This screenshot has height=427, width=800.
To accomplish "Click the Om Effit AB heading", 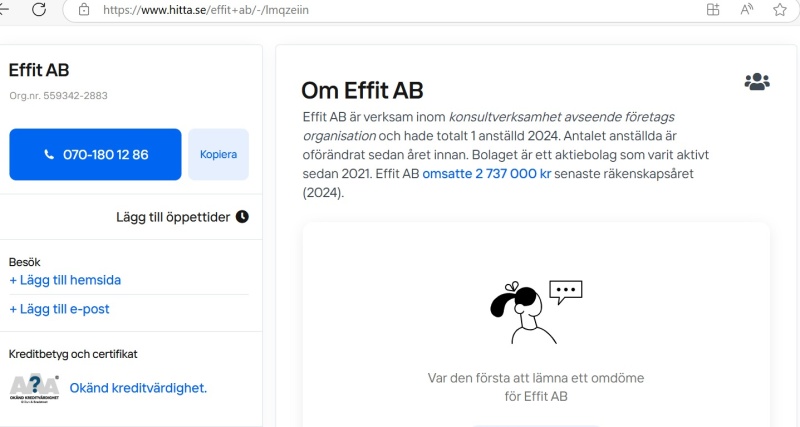I will pos(362,91).
